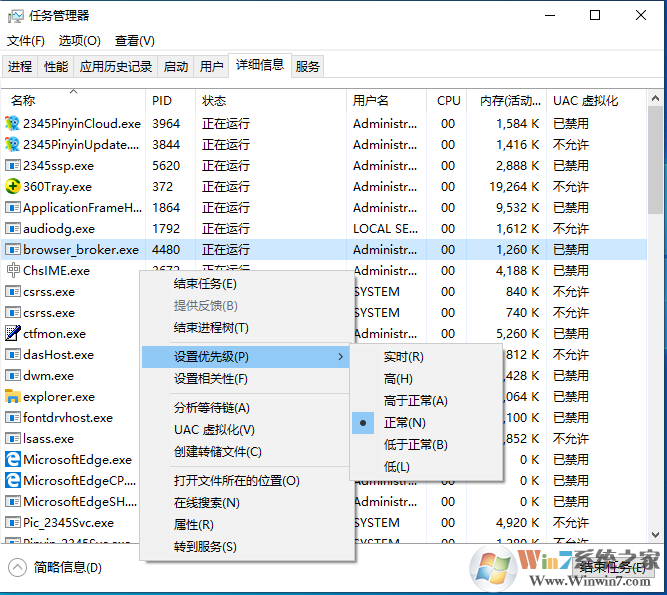This screenshot has height=595, width=667.
Task: Choose 属性(R) in context menu
Action: (247, 524)
